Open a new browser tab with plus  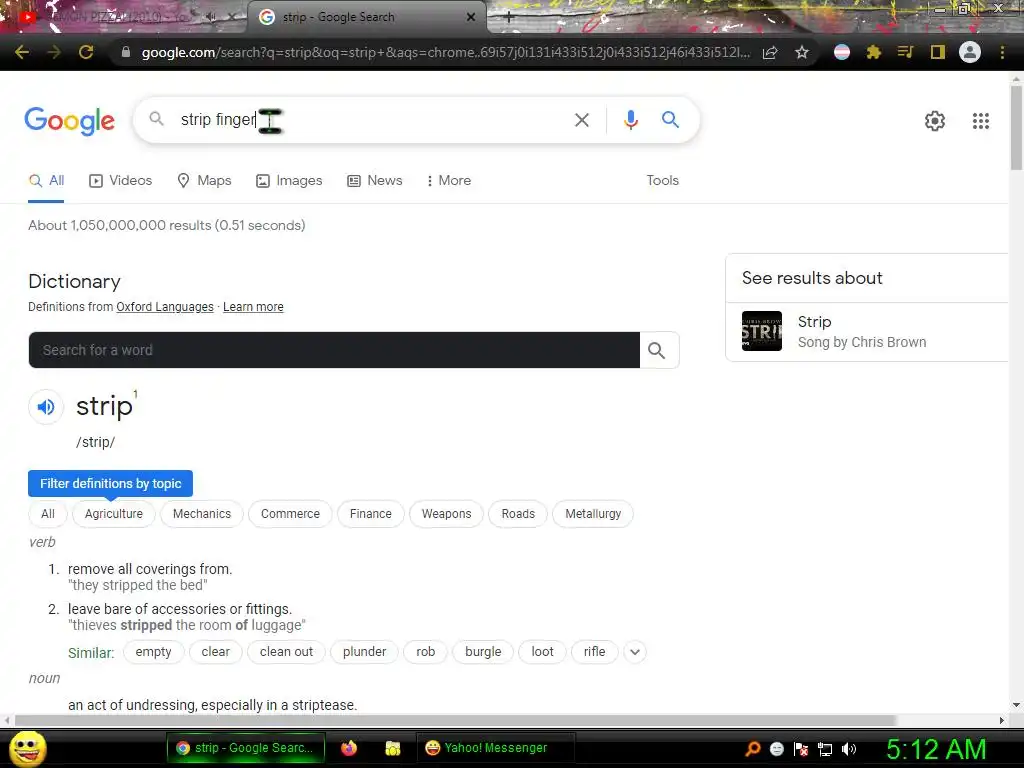[x=509, y=18]
